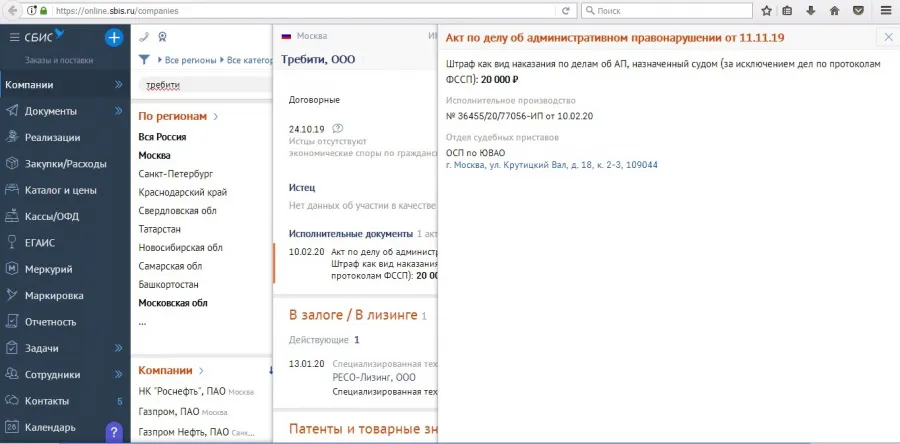900x444 pixels.
Task: Open Отчетность section
Action: (51, 322)
